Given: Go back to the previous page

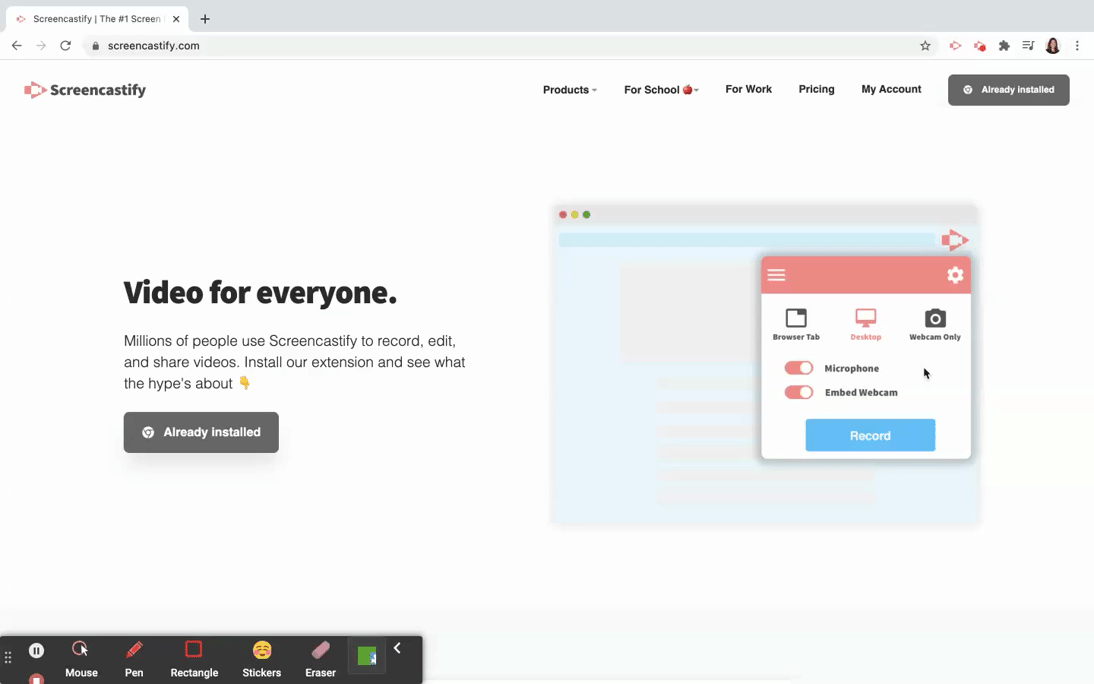Looking at the screenshot, I should point(17,46).
